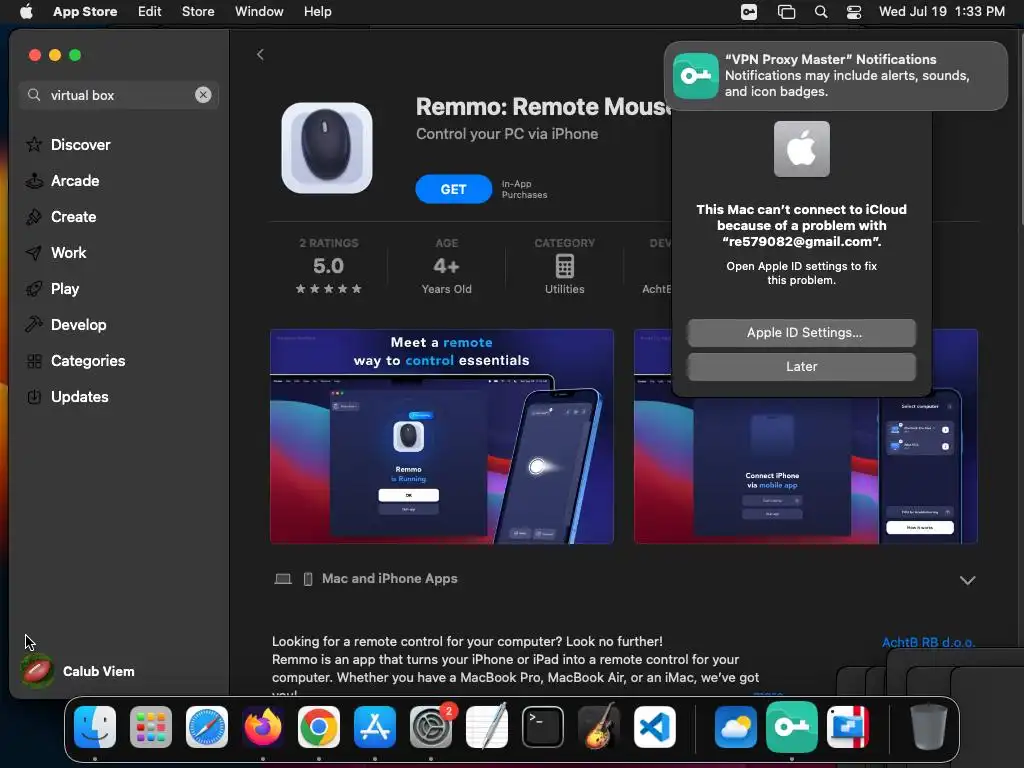Launch Visual Studio Code from the Dock
The image size is (1024, 768).
[655, 727]
